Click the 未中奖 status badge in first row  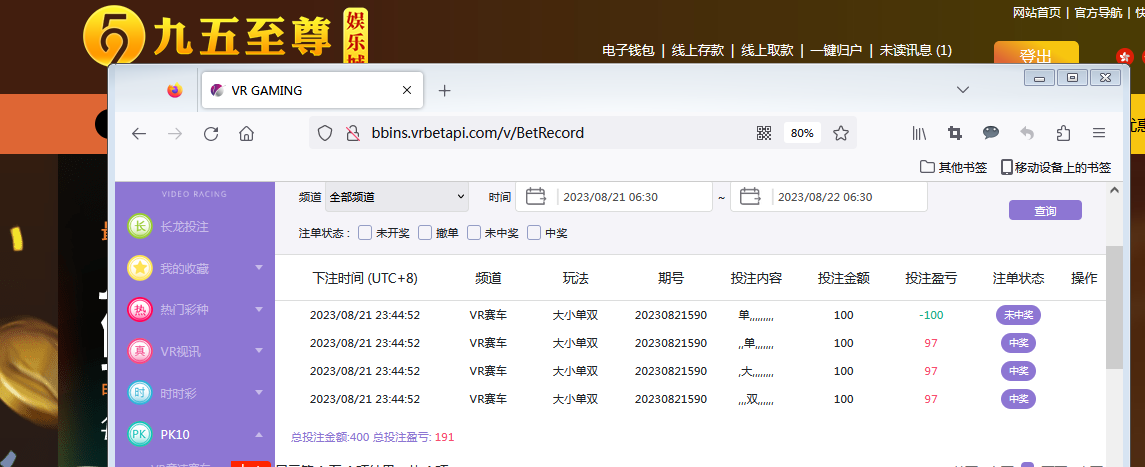1018,315
